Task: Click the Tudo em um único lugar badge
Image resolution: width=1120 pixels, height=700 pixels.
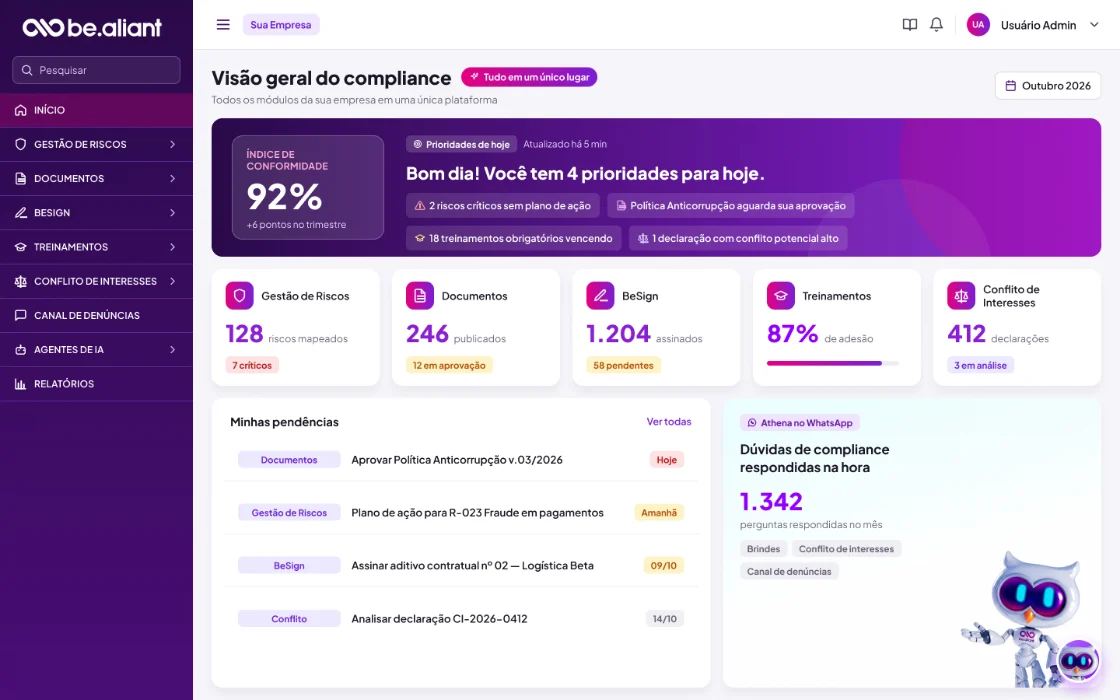Action: pos(529,77)
